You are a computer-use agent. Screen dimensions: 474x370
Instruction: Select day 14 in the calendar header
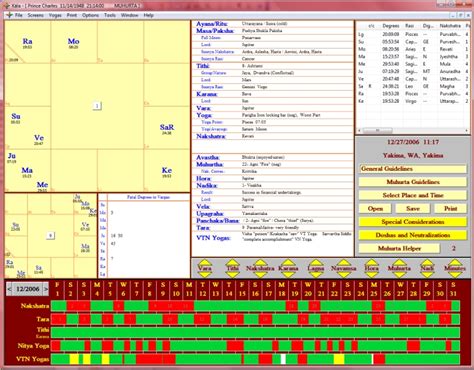click(229, 289)
